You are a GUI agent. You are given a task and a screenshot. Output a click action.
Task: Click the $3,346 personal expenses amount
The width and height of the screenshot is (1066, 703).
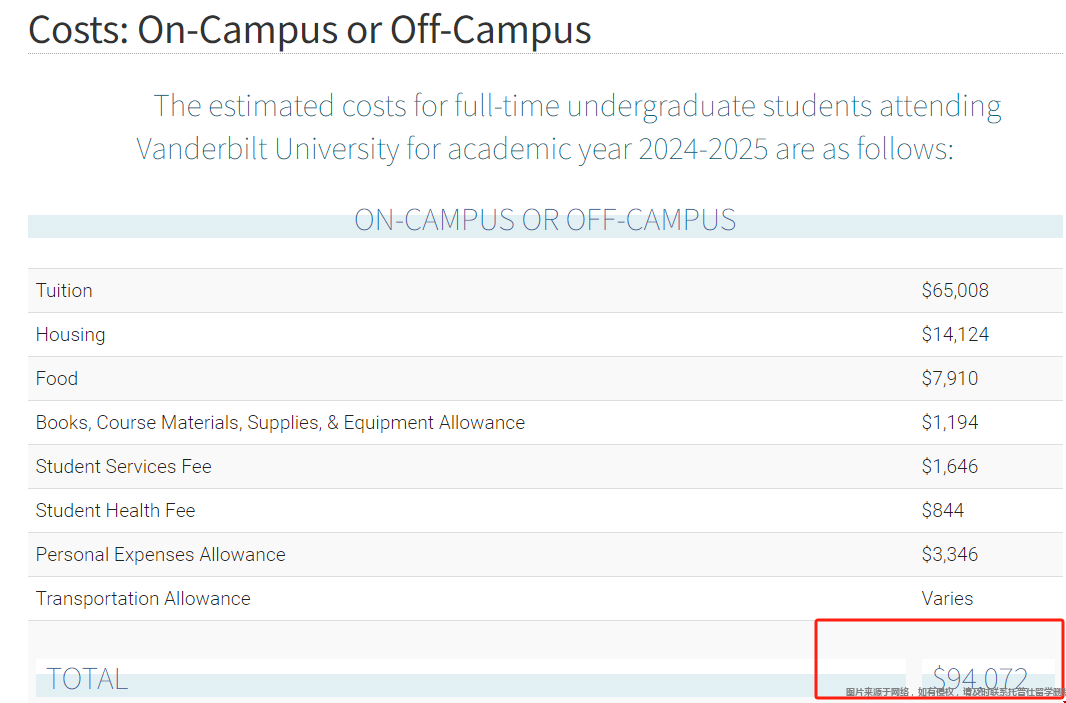tap(949, 555)
